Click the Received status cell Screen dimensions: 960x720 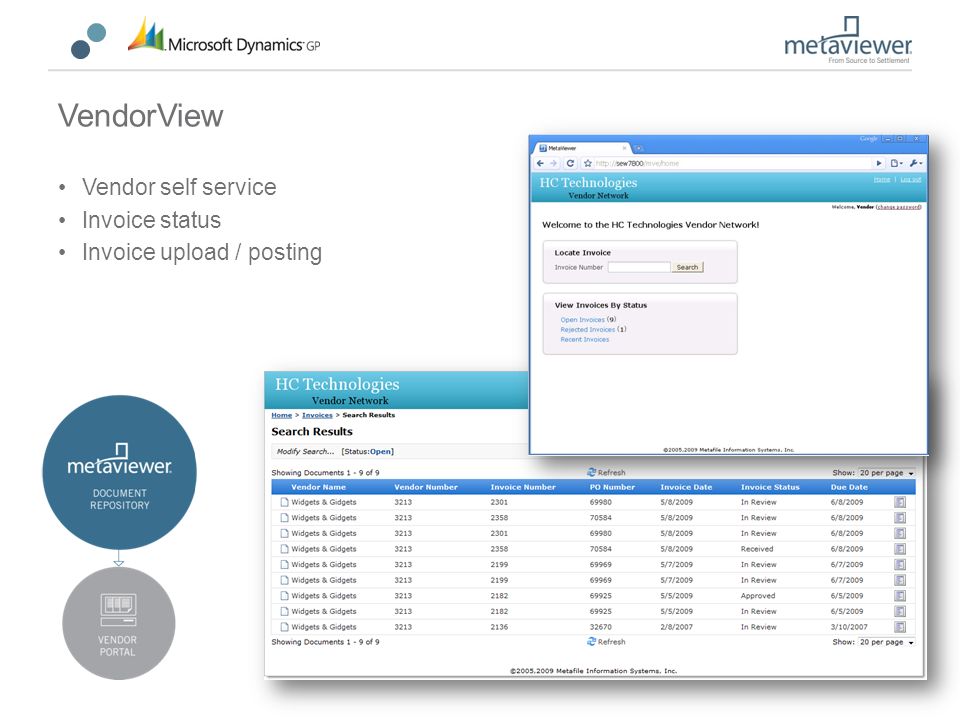(x=757, y=549)
